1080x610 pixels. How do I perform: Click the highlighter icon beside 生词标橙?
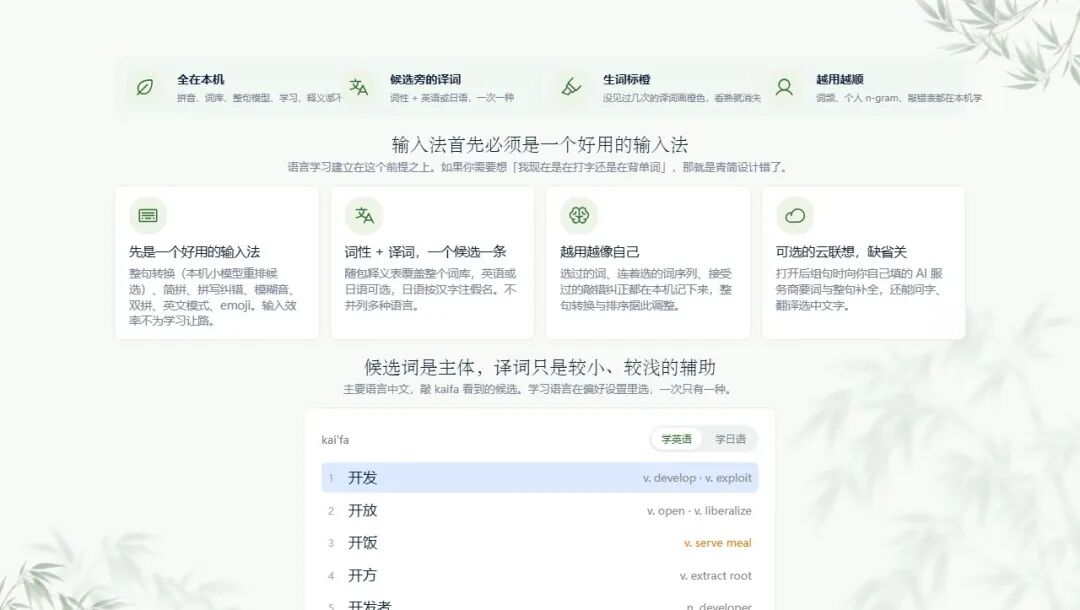click(x=571, y=87)
